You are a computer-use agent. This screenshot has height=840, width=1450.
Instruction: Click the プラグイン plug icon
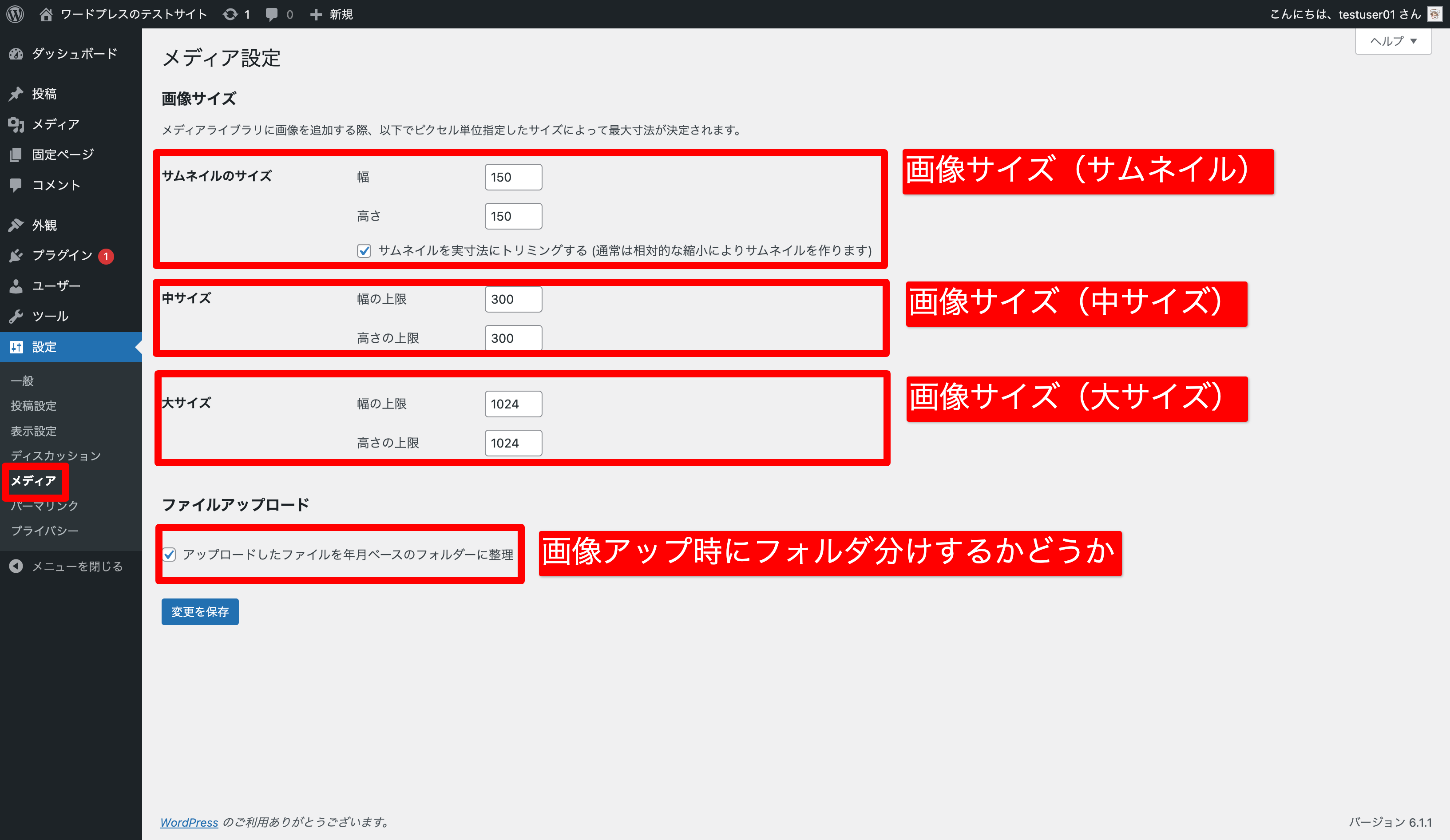(16, 255)
